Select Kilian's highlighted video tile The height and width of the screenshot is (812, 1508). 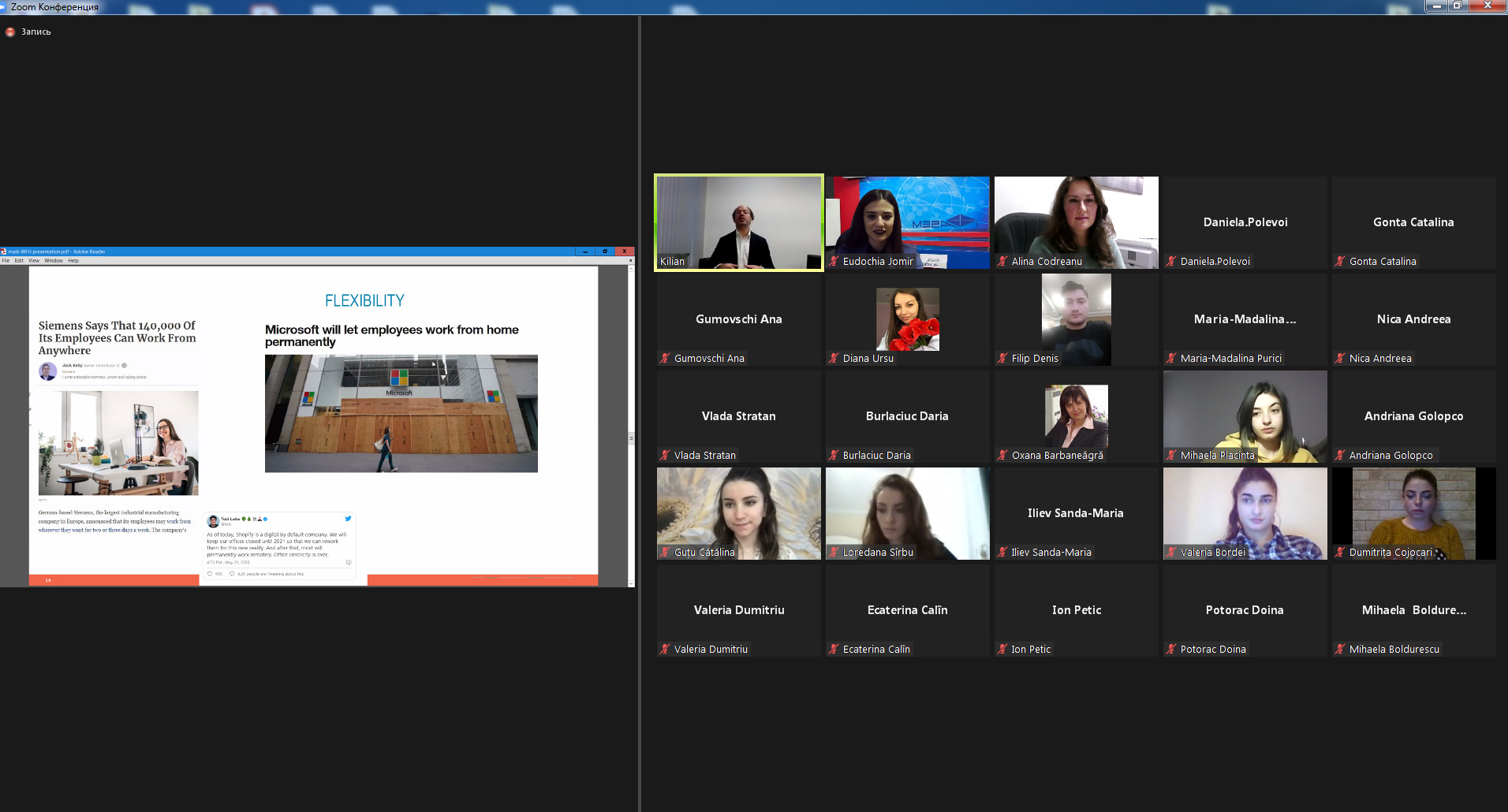(739, 223)
